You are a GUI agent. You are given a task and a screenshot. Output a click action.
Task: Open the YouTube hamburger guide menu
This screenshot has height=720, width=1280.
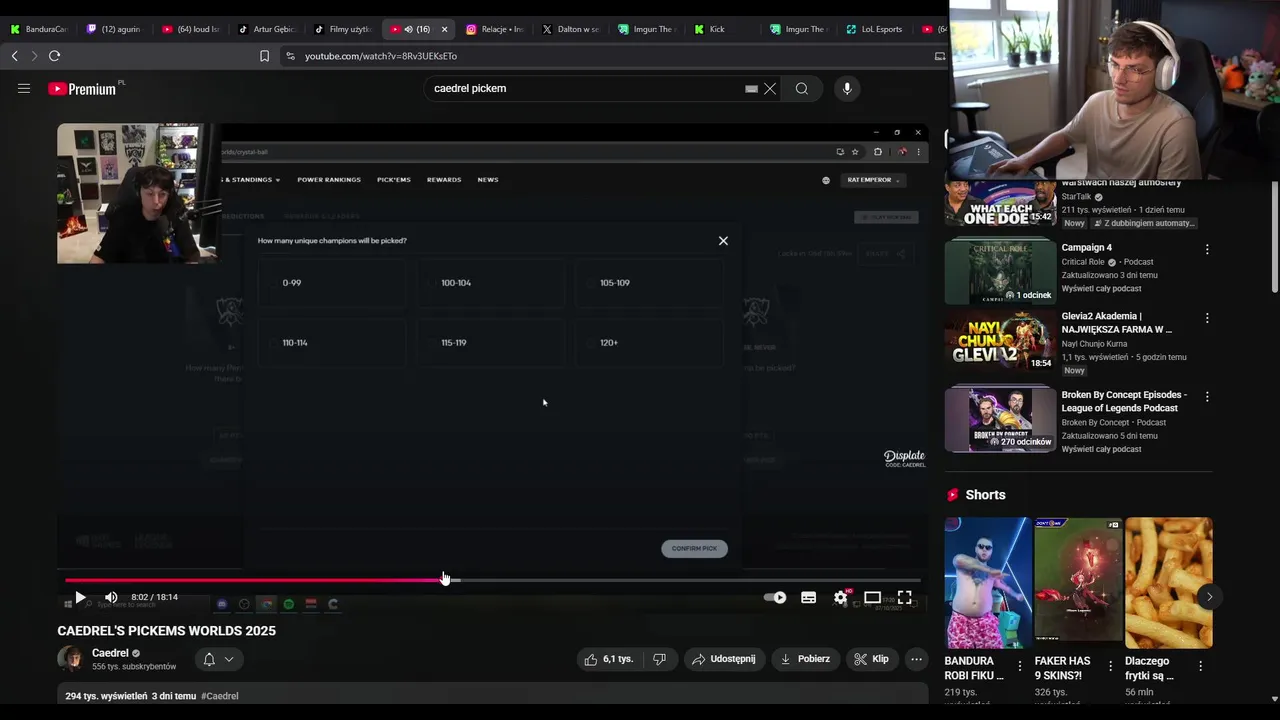[x=24, y=88]
